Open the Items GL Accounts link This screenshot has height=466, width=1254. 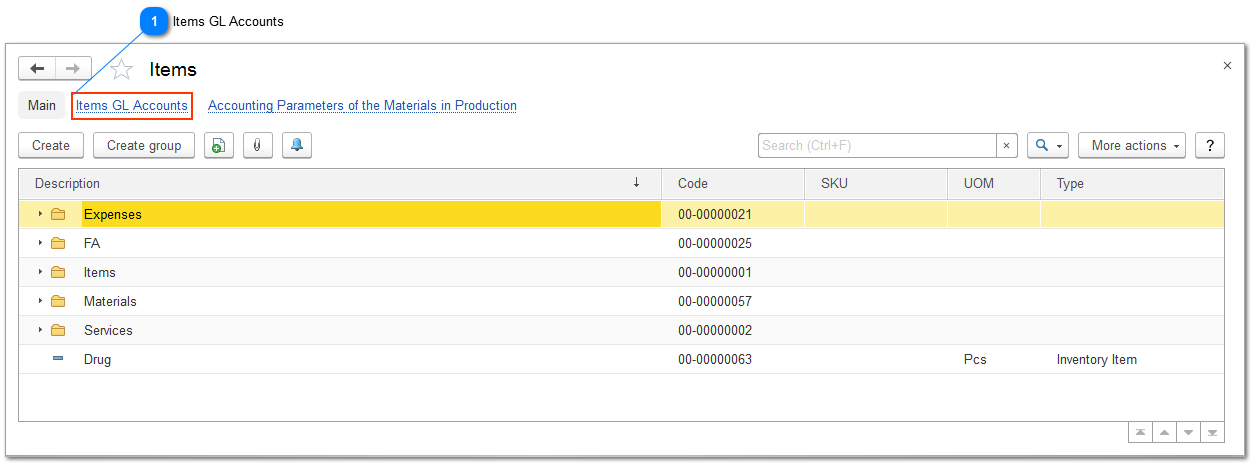click(x=132, y=106)
